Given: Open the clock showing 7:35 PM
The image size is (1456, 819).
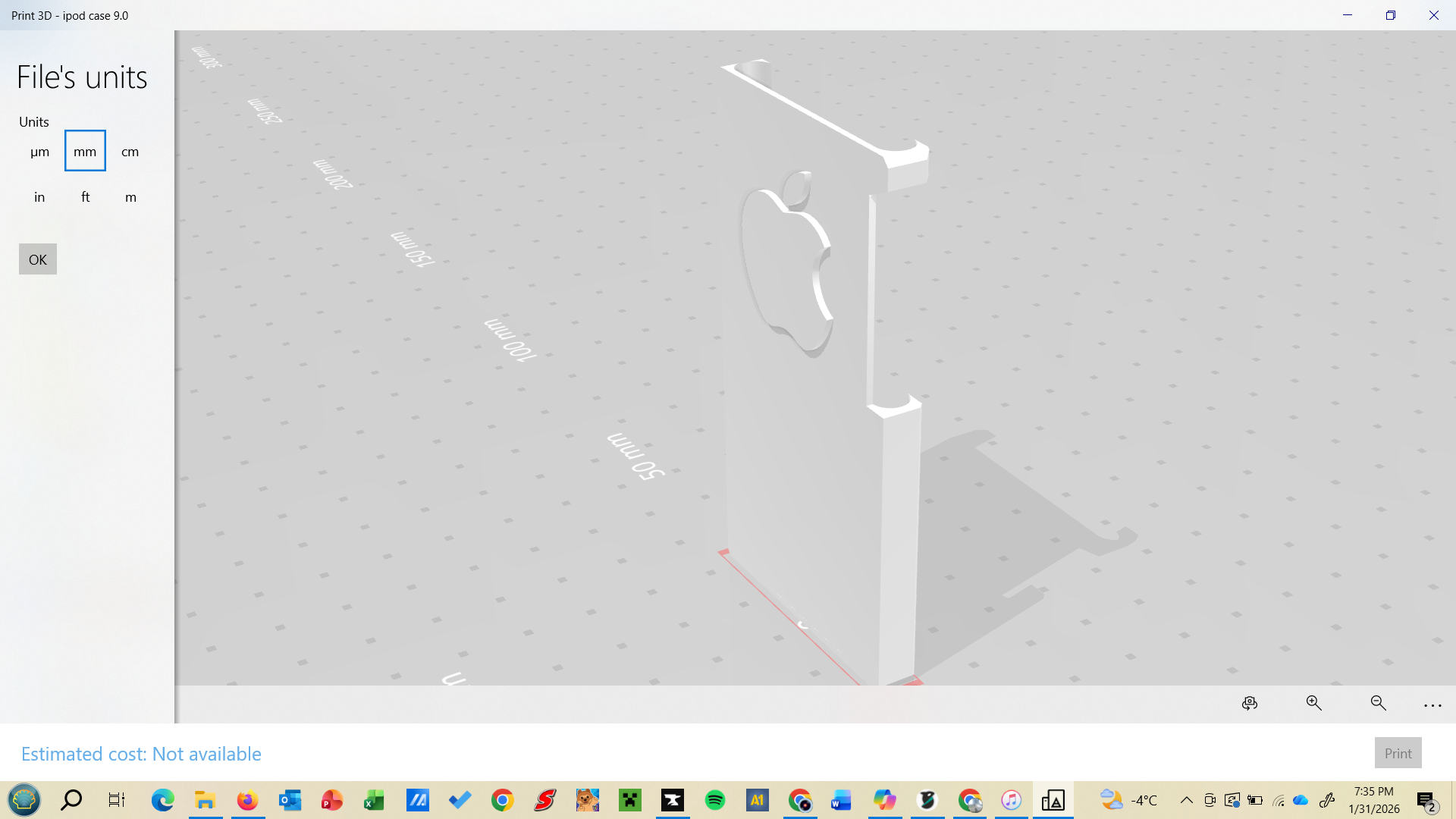Looking at the screenshot, I should coord(1374,800).
